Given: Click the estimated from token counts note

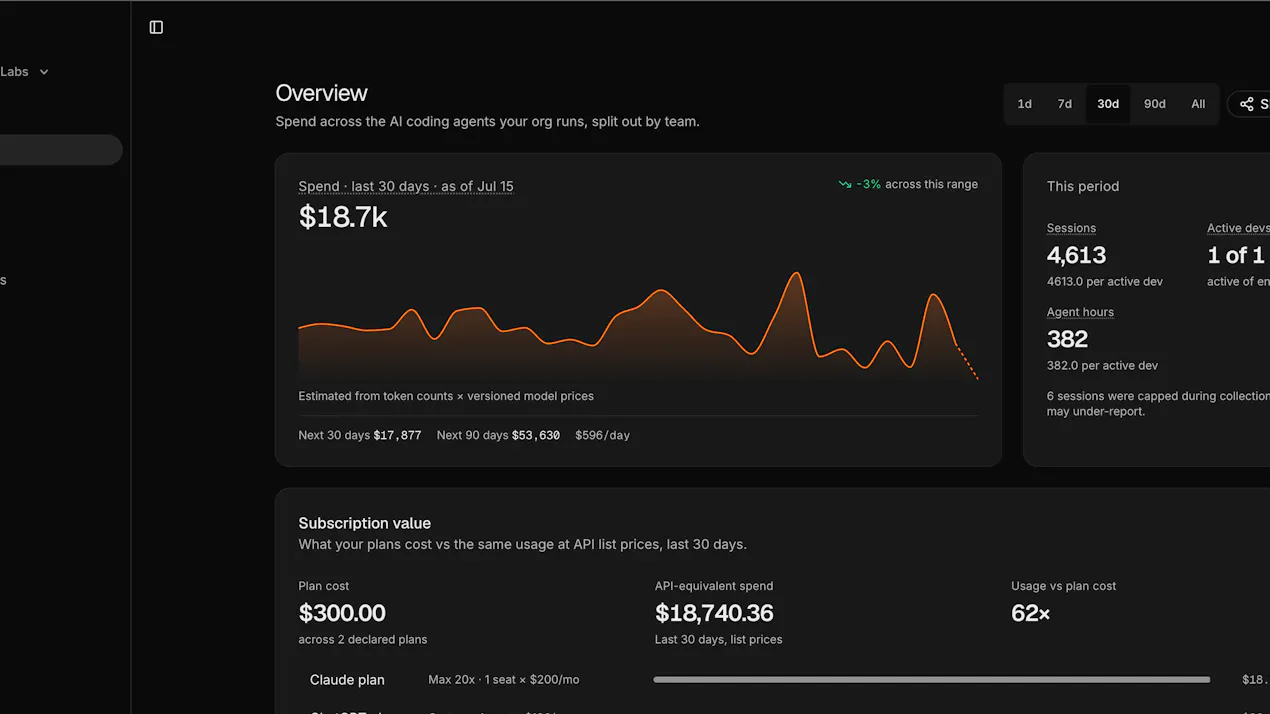Looking at the screenshot, I should [446, 396].
